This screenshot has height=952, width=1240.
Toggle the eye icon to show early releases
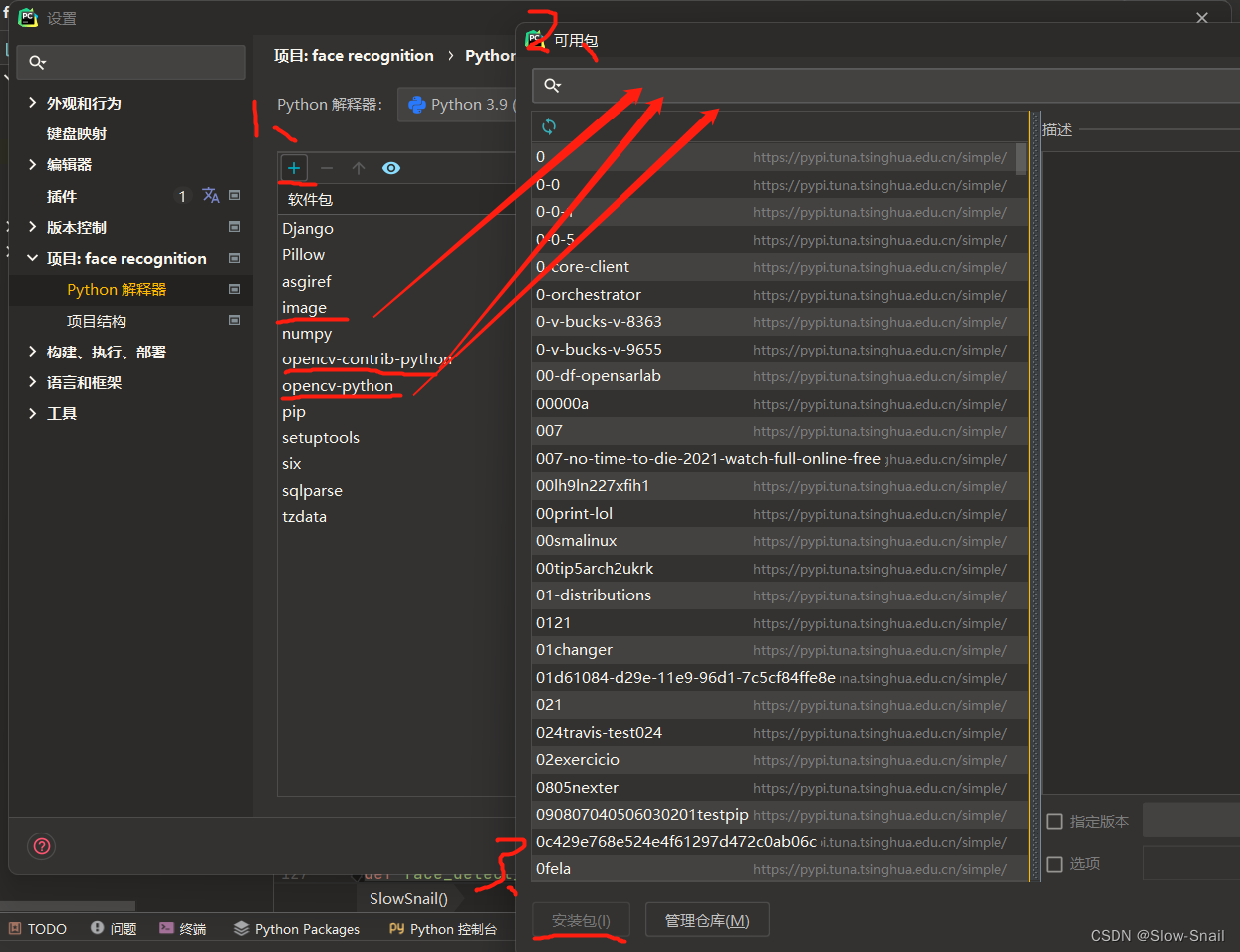391,168
